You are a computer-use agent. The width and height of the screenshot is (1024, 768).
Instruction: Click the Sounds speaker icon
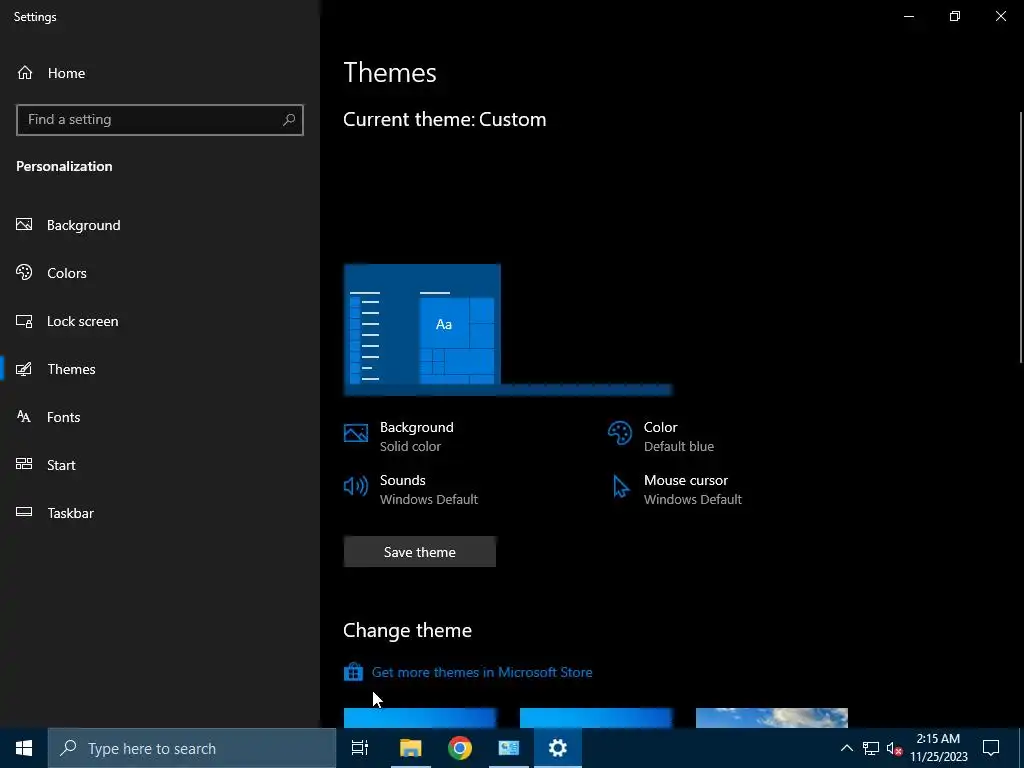[x=356, y=486]
